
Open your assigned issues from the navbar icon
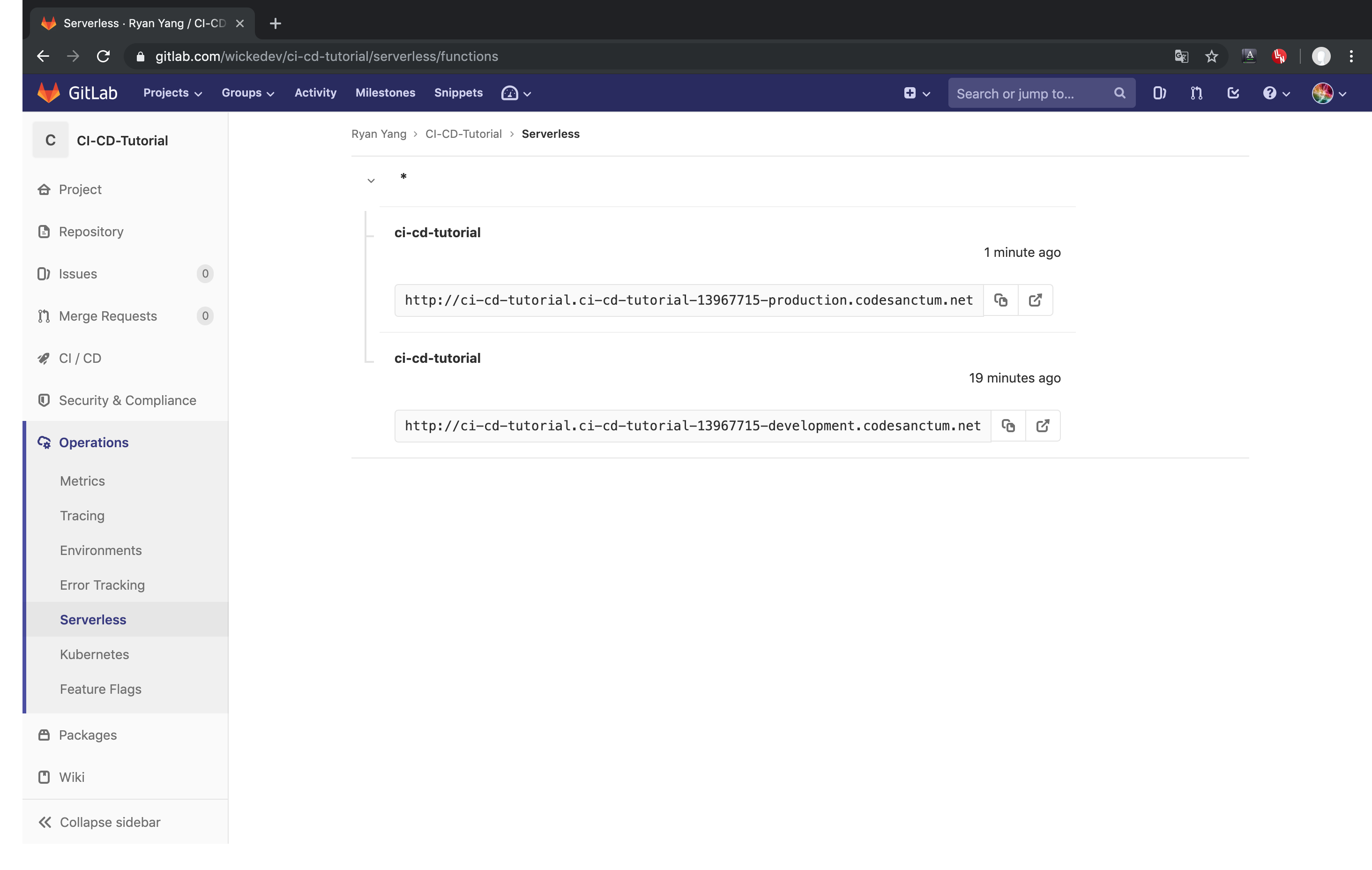pyautogui.click(x=1159, y=93)
